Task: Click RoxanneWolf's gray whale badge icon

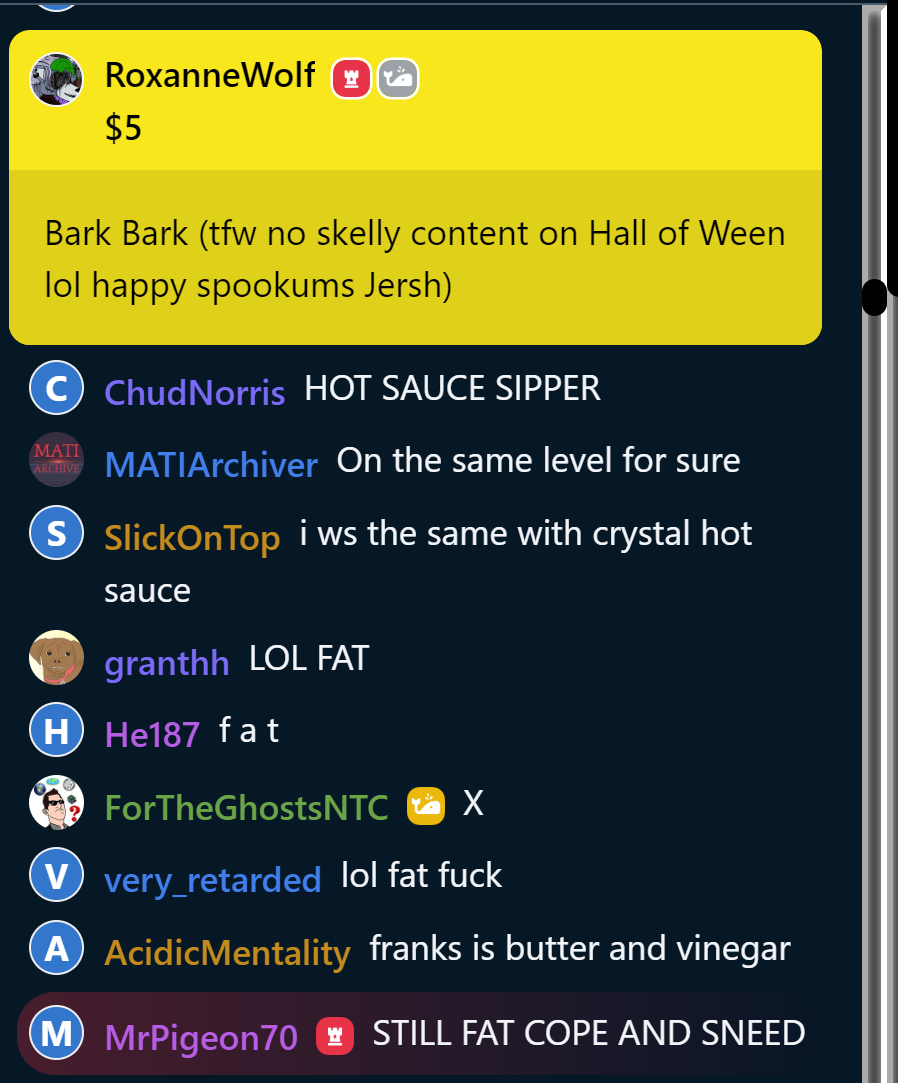Action: tap(398, 79)
